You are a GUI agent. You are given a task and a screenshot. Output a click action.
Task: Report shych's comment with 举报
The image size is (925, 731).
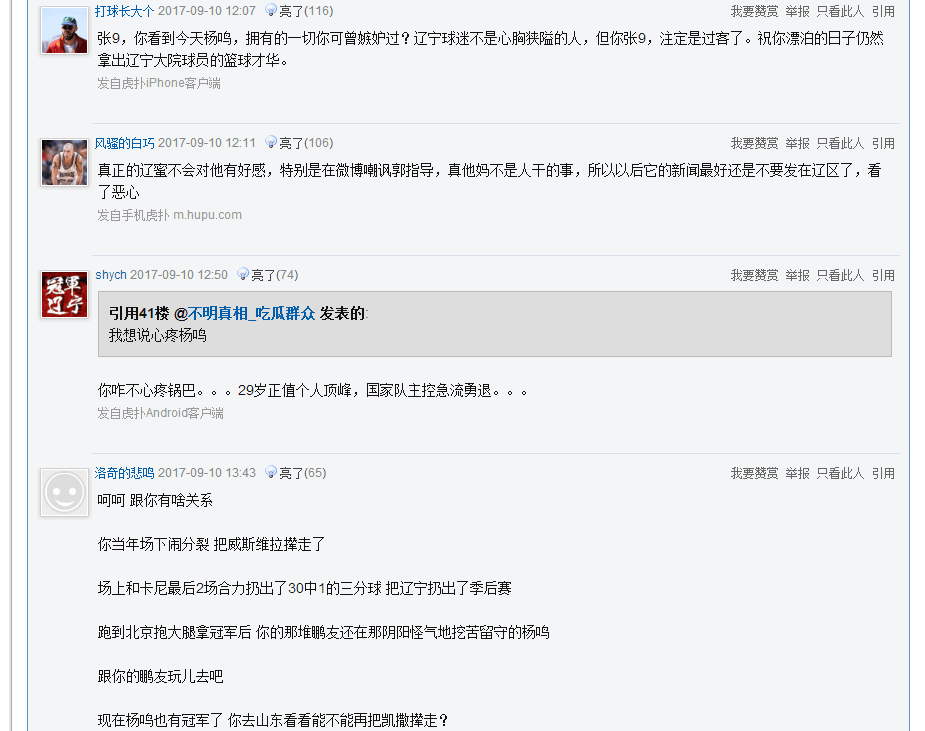[x=797, y=275]
